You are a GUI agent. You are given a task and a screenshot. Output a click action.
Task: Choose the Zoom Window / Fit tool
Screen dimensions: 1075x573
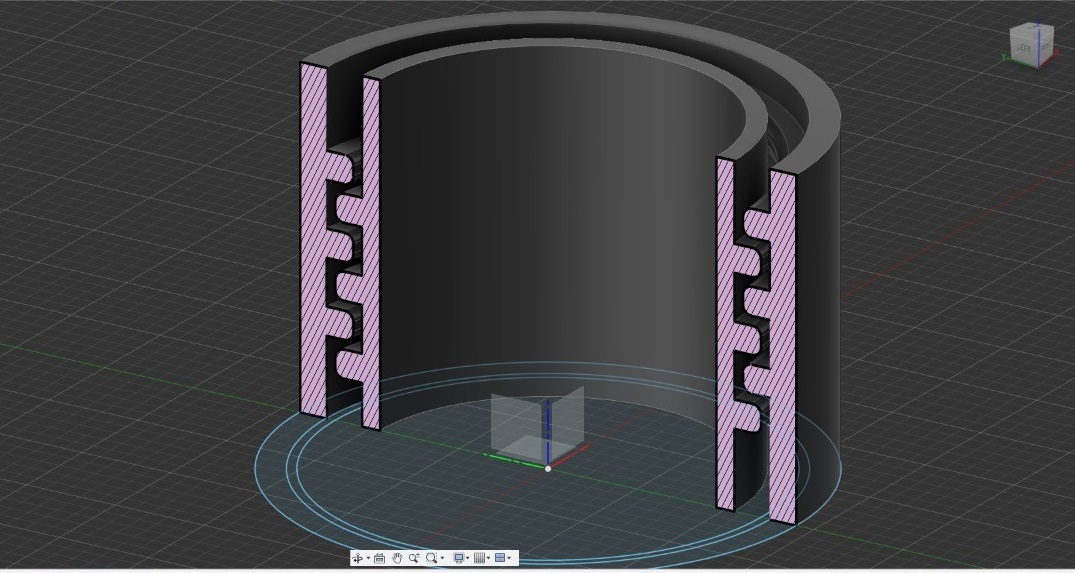(x=432, y=558)
